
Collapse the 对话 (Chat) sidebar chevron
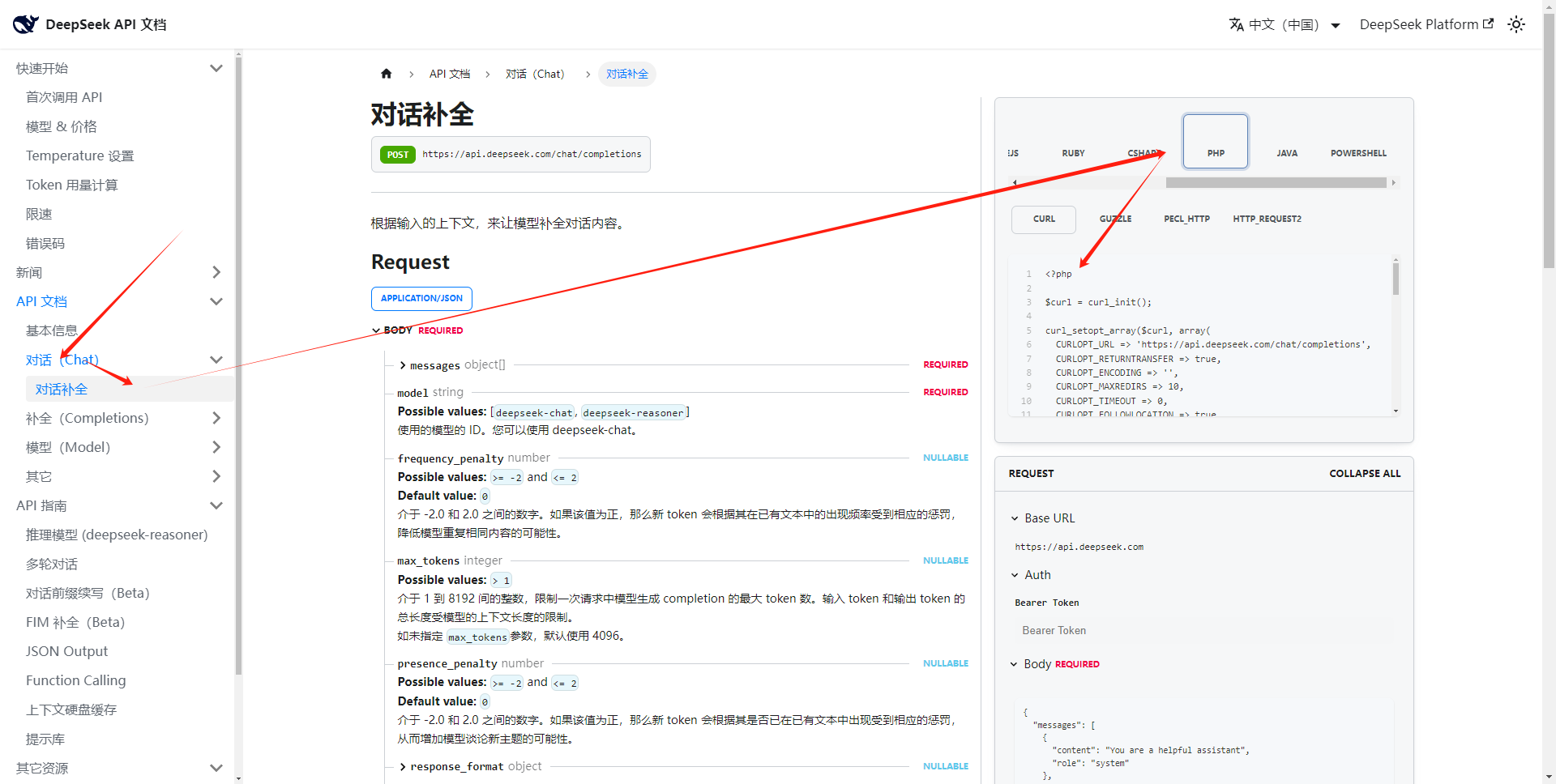pyautogui.click(x=216, y=360)
